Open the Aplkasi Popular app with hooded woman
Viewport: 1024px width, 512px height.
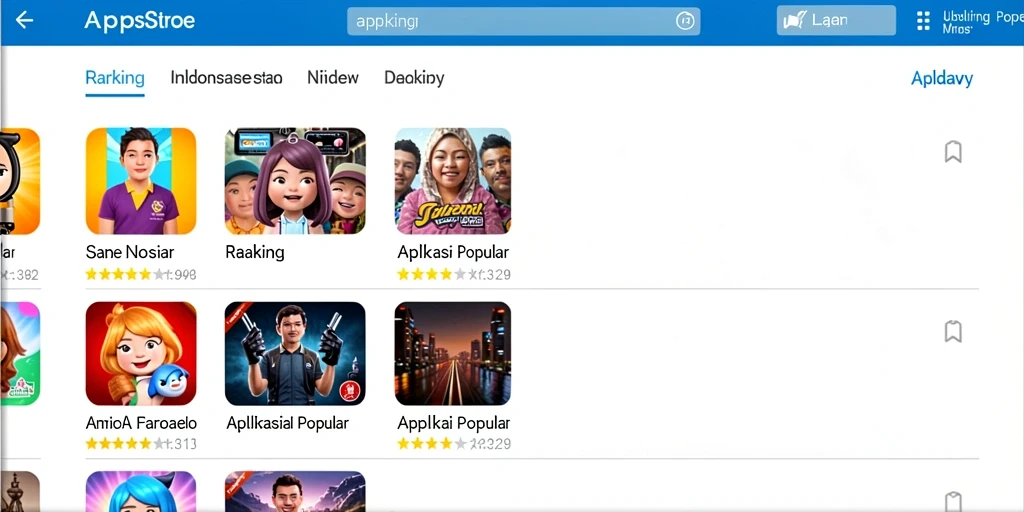pyautogui.click(x=453, y=181)
